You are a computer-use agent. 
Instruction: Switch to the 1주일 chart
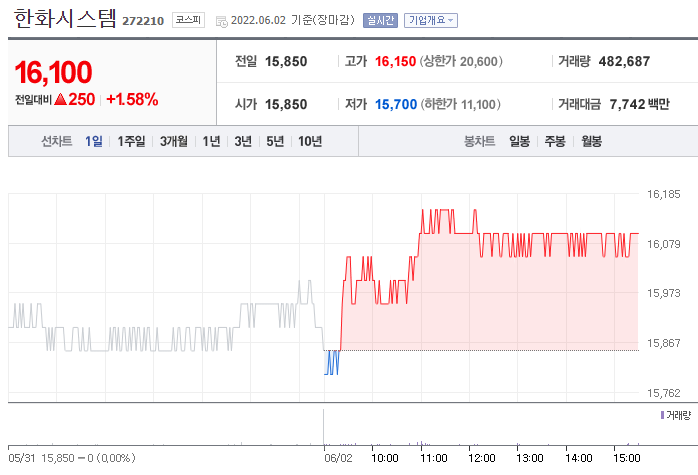(x=131, y=141)
